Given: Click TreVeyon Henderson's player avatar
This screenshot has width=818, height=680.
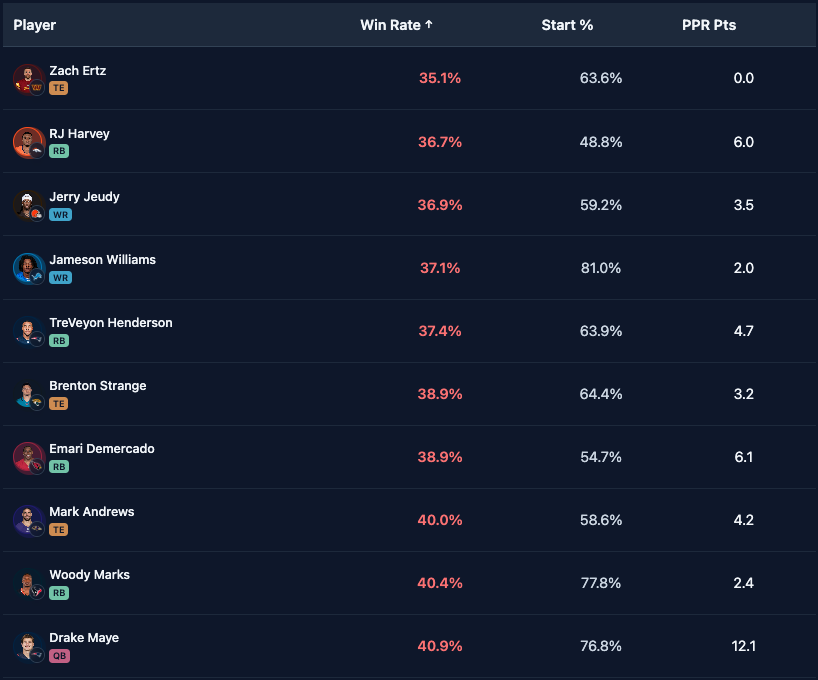Looking at the screenshot, I should click(28, 331).
